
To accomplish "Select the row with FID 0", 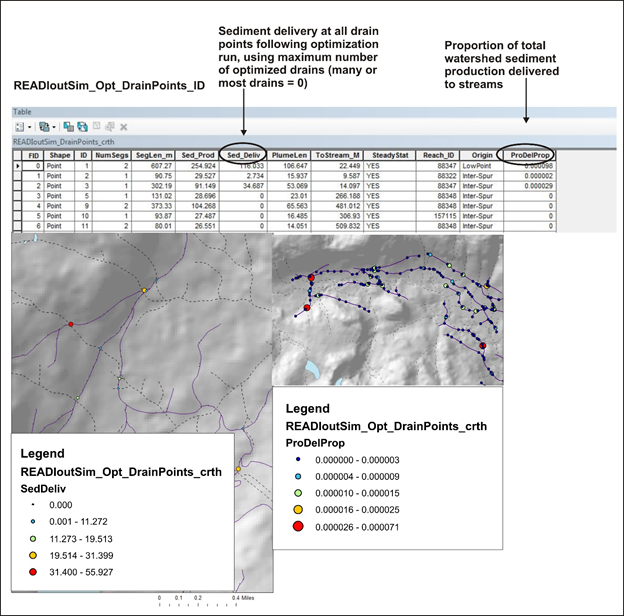I will tap(17, 165).
